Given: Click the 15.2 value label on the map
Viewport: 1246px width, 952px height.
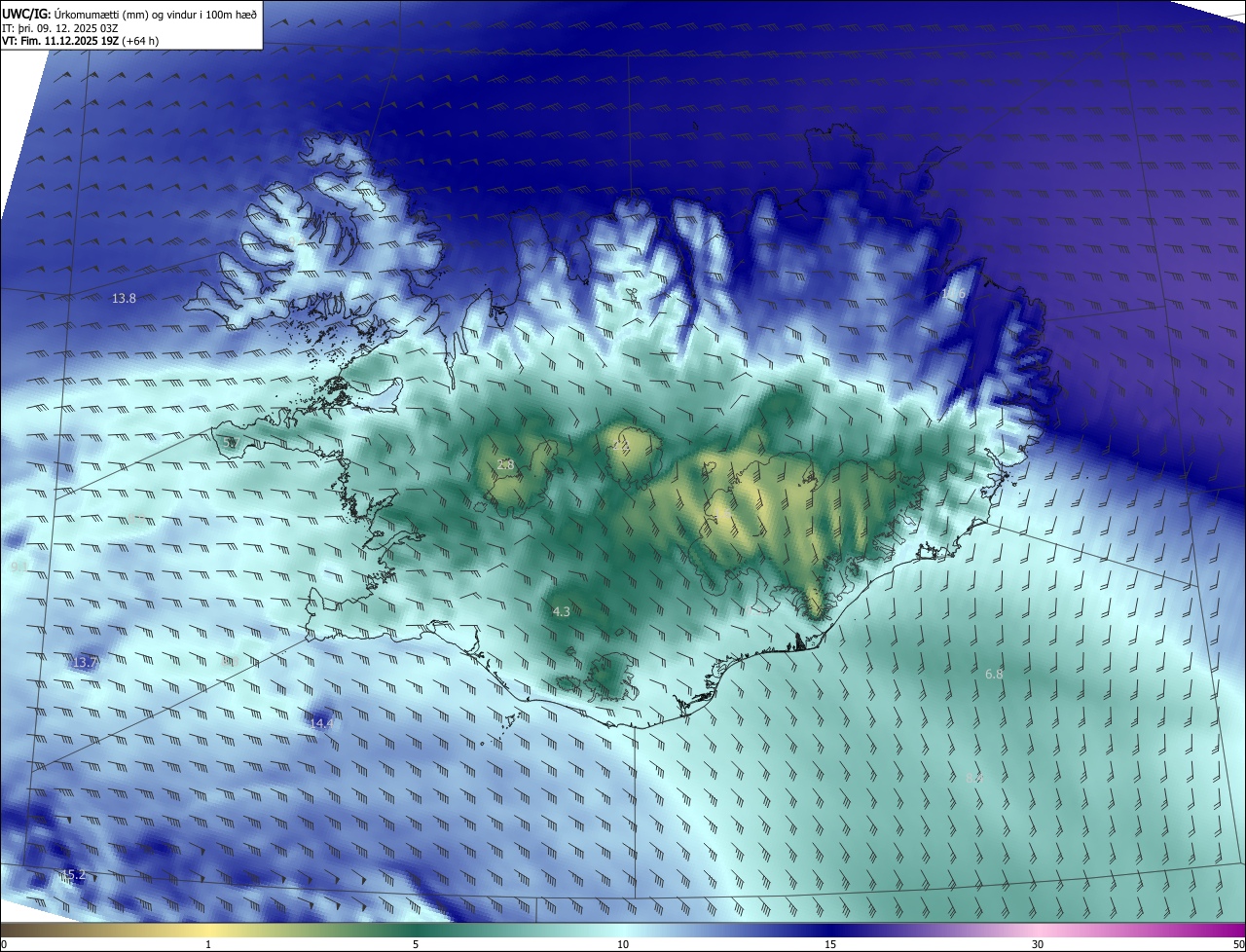Looking at the screenshot, I should pyautogui.click(x=73, y=875).
